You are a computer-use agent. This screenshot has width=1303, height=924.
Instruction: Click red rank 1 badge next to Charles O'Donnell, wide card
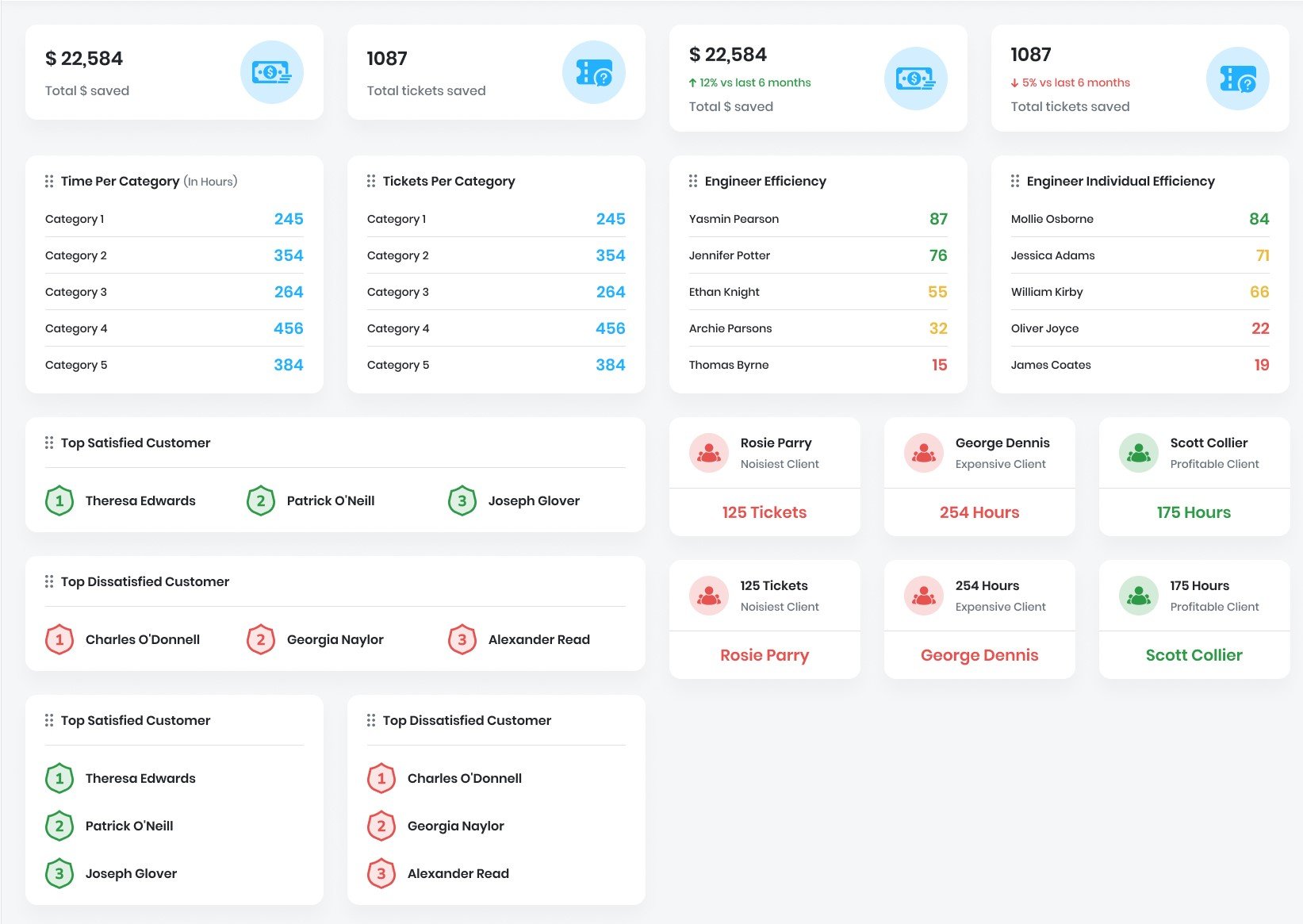(x=59, y=639)
